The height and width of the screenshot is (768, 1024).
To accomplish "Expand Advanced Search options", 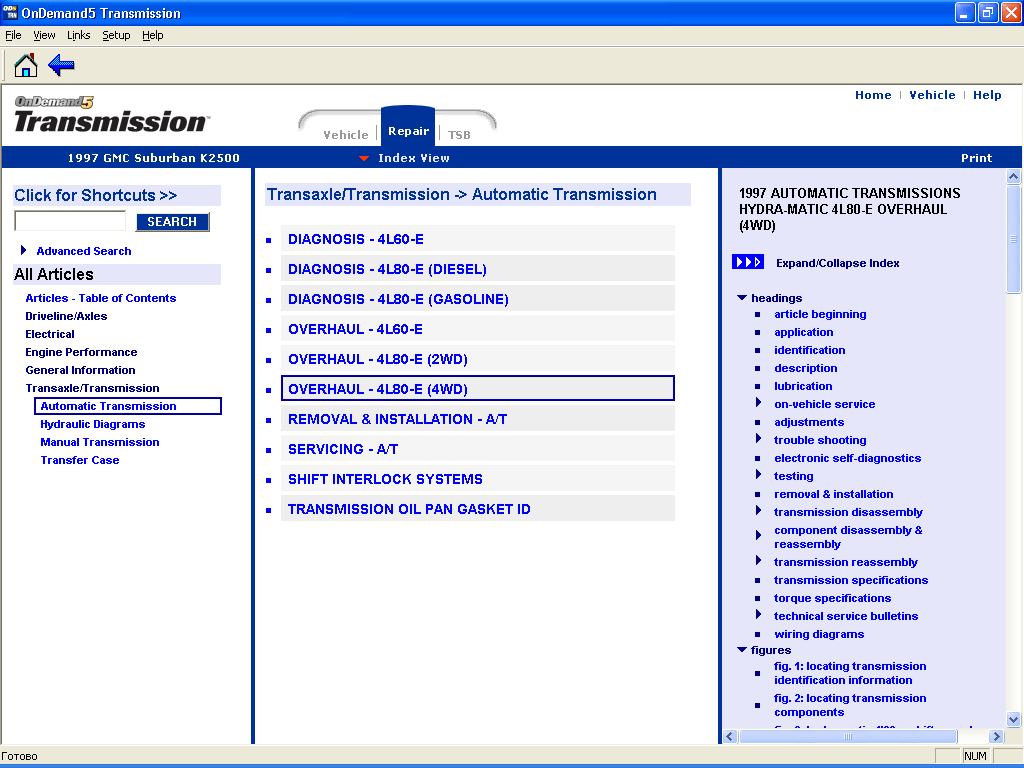I will click(24, 250).
